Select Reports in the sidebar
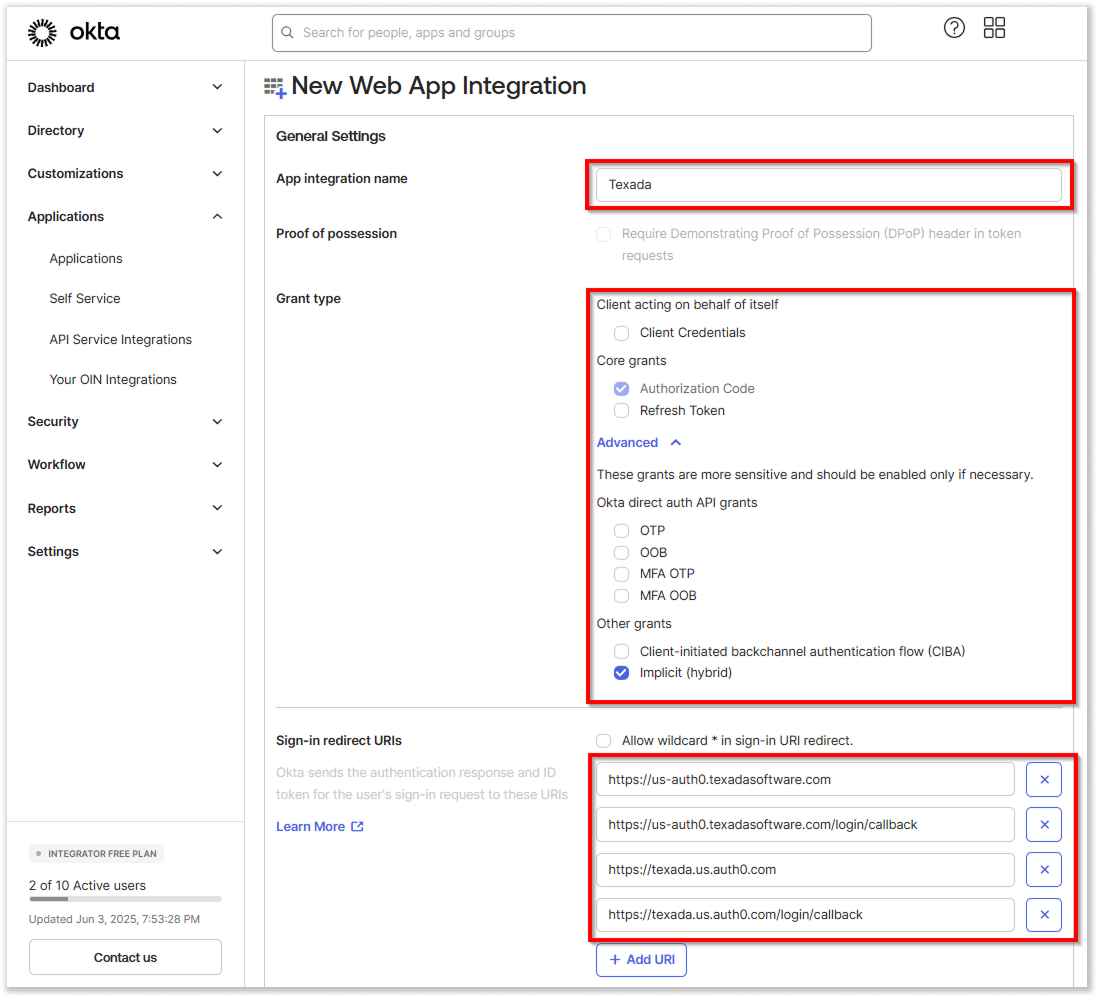The width and height of the screenshot is (1098, 998). click(x=52, y=508)
